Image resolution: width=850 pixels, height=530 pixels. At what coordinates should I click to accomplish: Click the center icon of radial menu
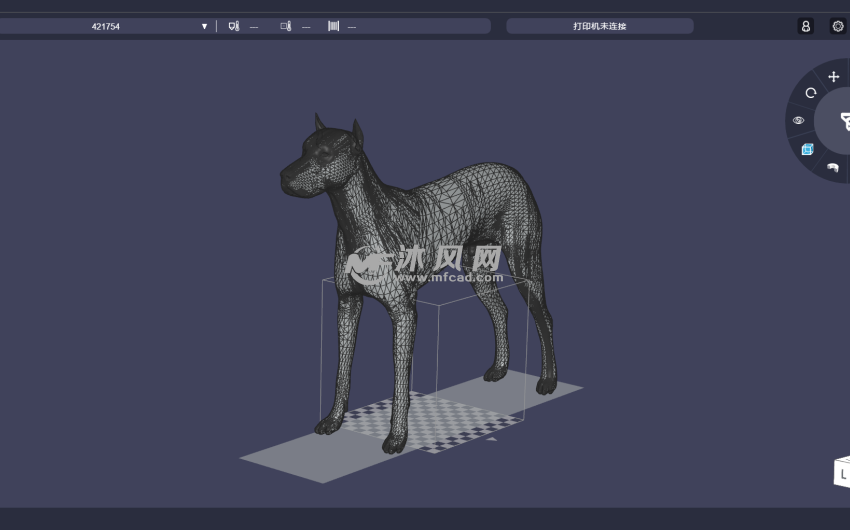tap(844, 122)
